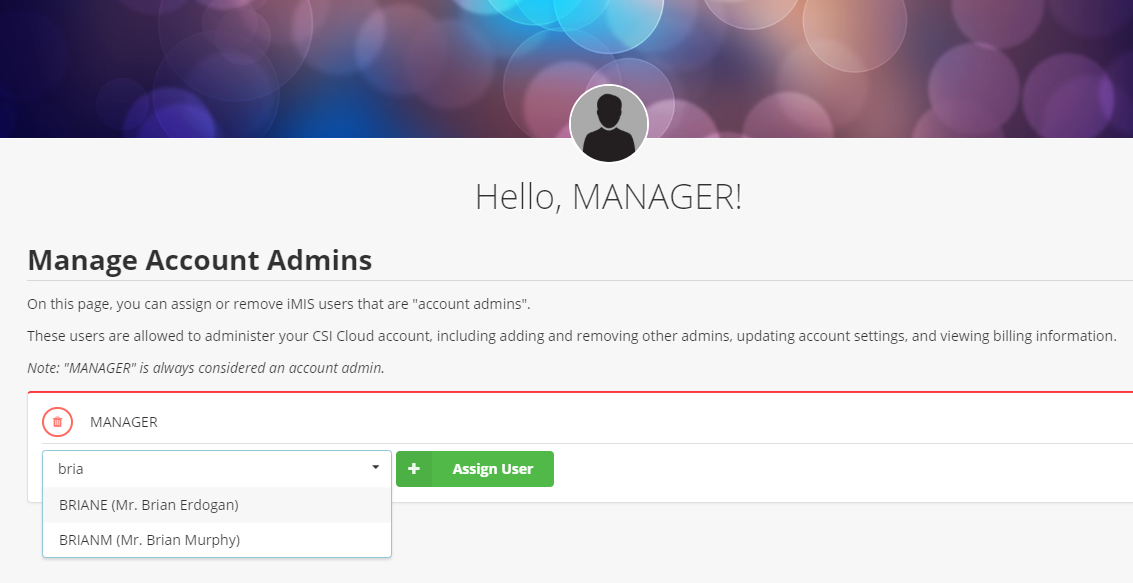Click the Manage Account Admins heading

200,260
